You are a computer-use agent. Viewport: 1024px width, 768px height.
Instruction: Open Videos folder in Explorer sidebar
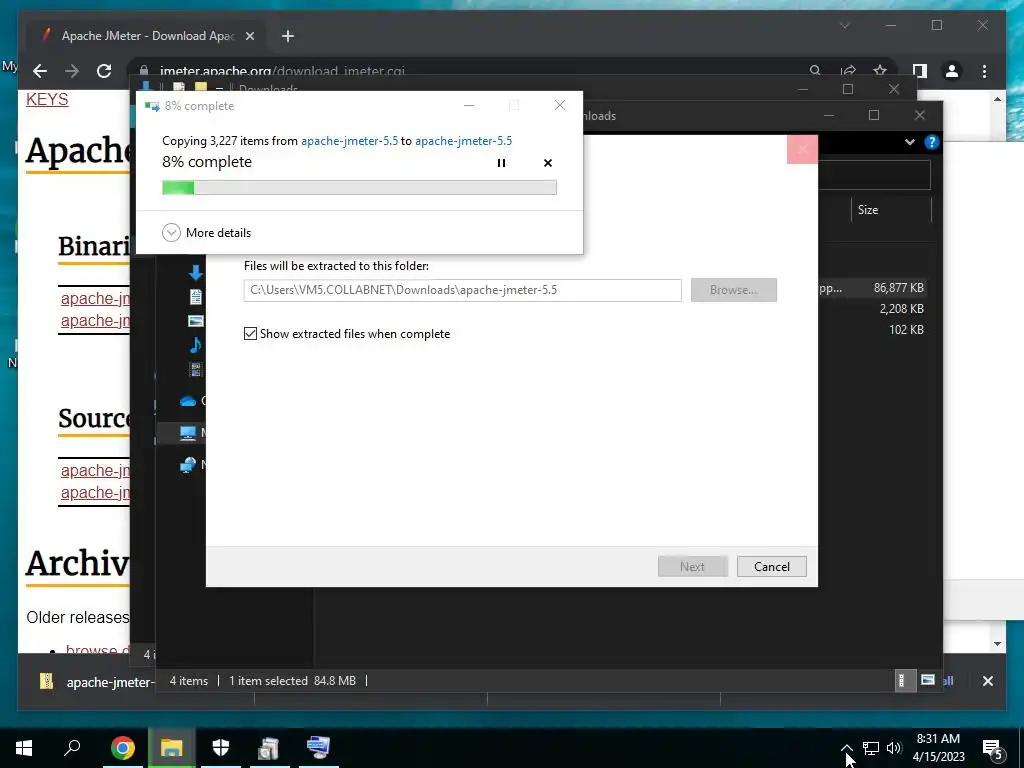coord(195,370)
